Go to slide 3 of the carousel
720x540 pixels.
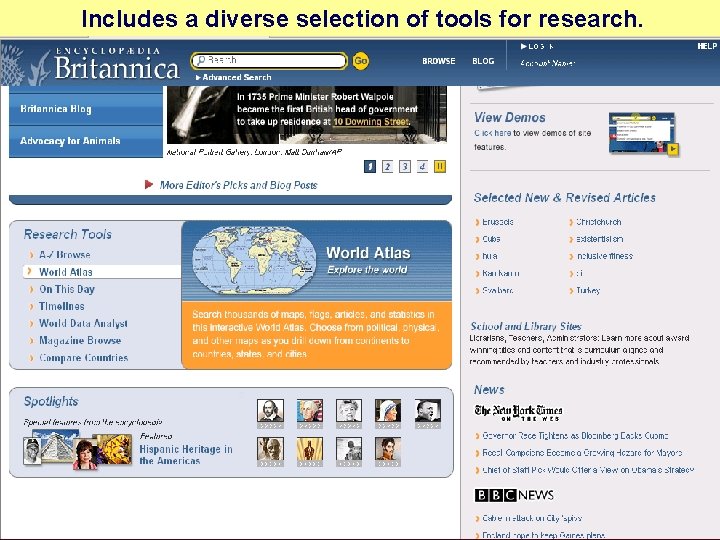pos(405,166)
